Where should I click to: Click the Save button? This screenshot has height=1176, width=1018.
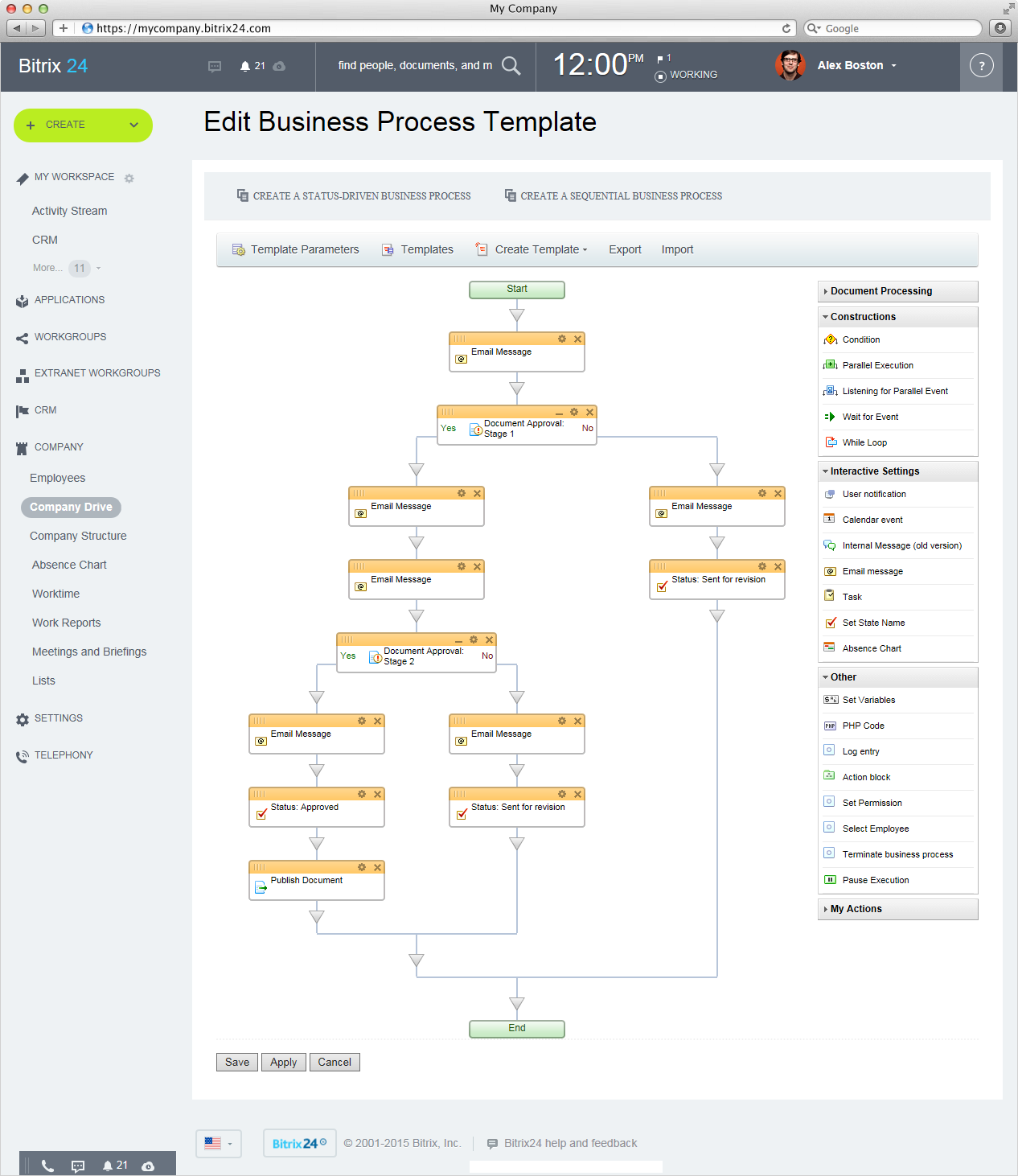coord(237,1062)
